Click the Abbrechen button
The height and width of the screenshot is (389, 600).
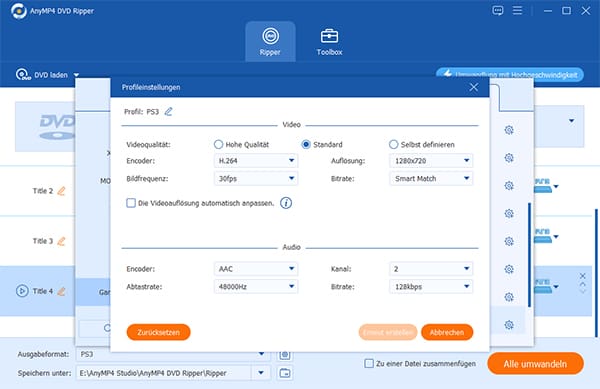click(447, 332)
